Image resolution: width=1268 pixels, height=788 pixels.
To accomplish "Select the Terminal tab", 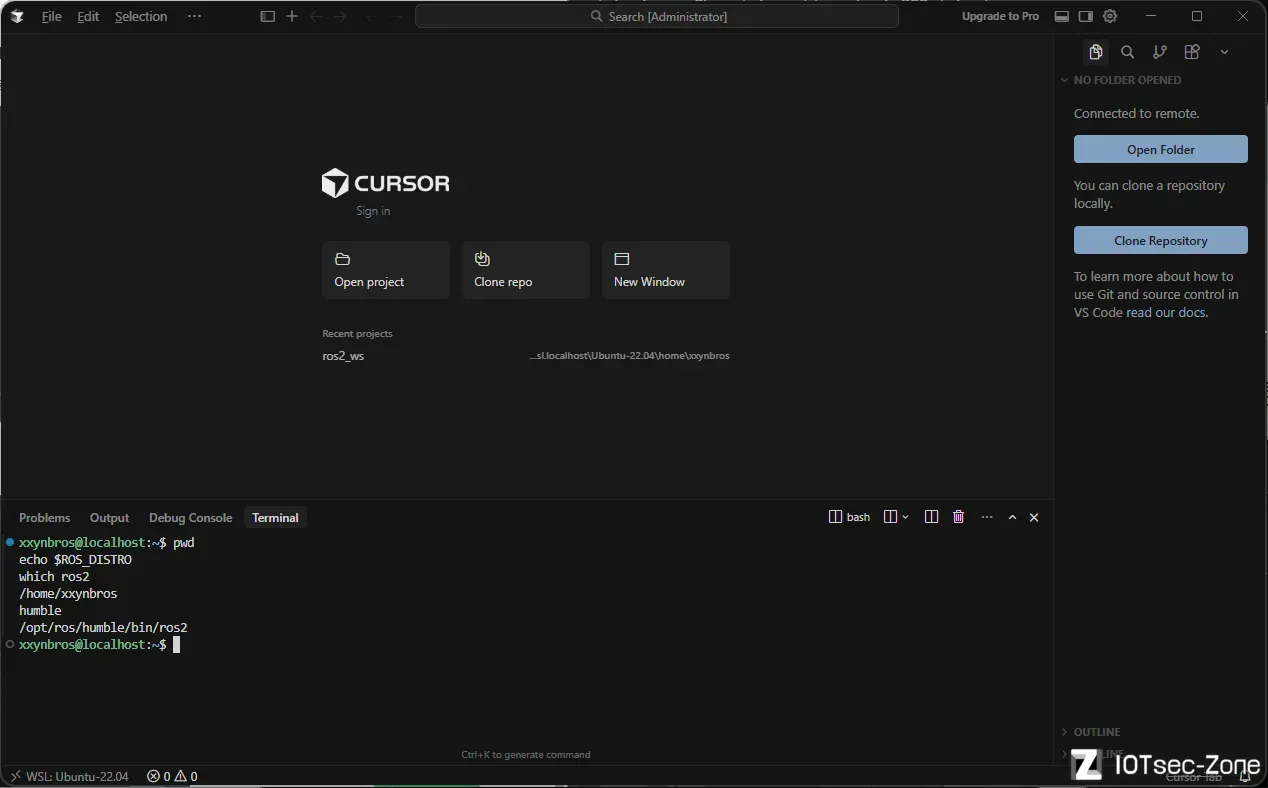I will (x=275, y=517).
